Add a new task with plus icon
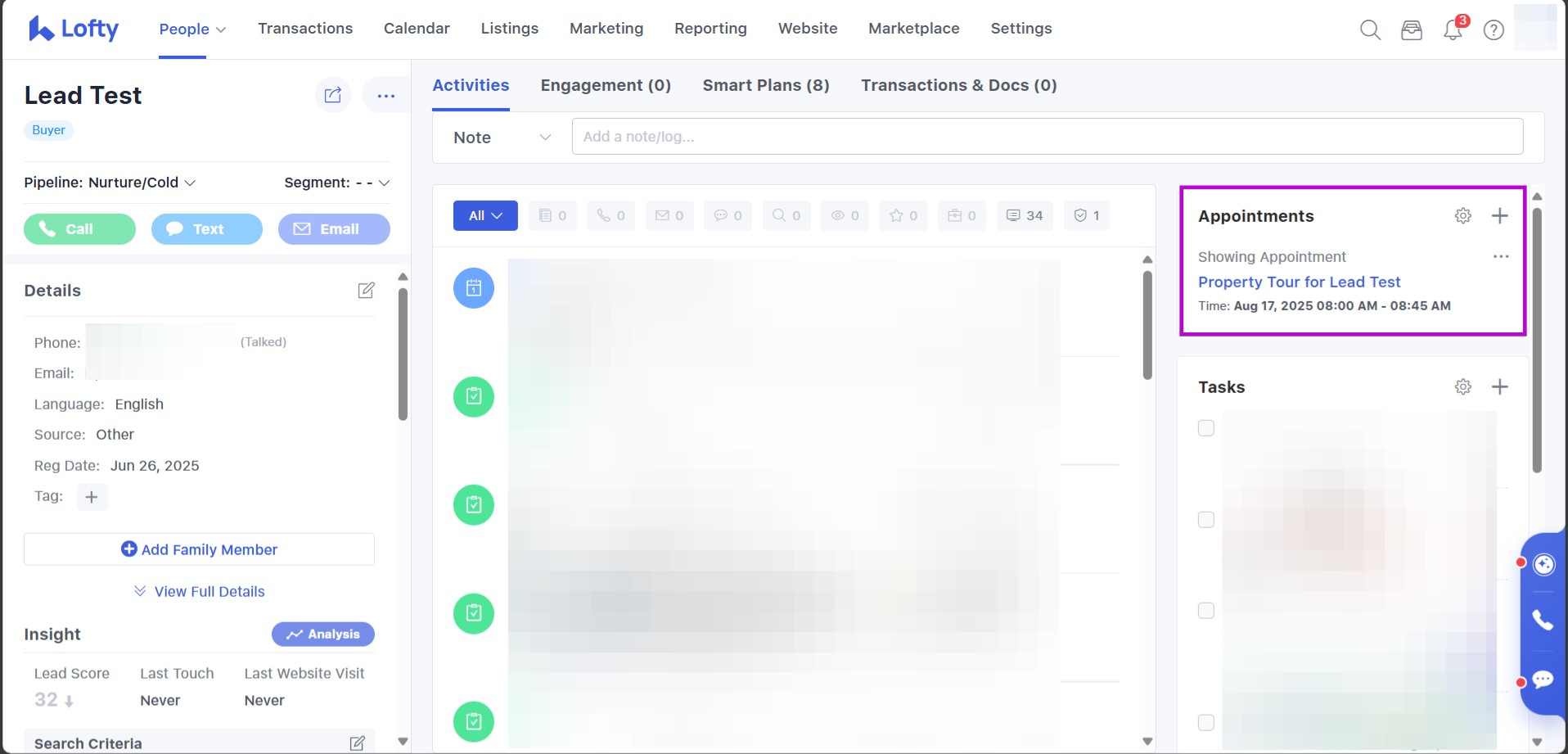 click(x=1499, y=387)
